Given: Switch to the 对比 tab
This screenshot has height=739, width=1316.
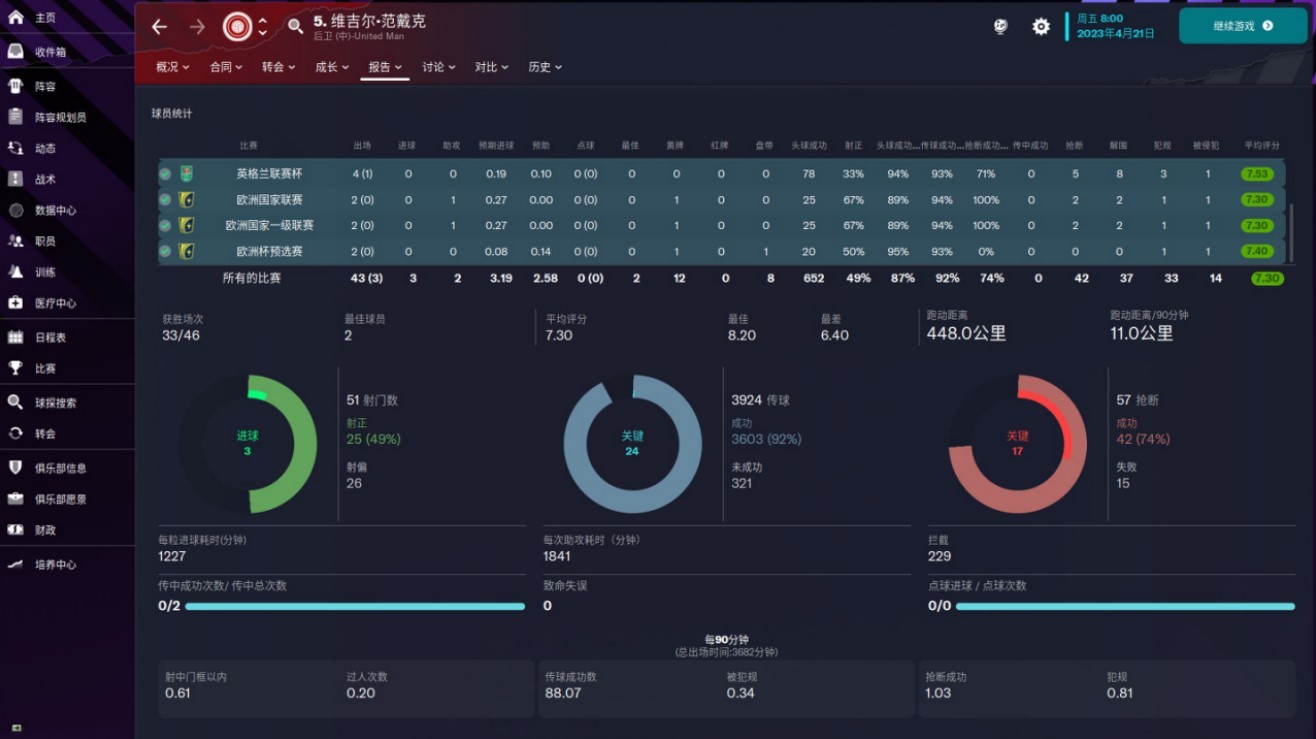Looking at the screenshot, I should tap(488, 67).
